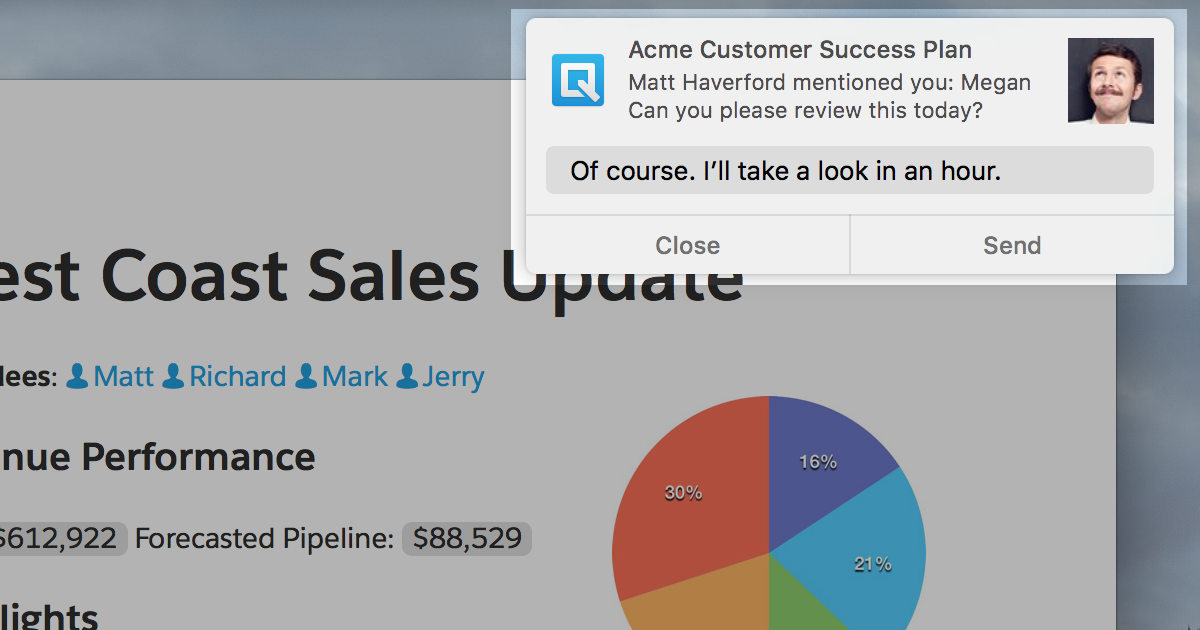Image resolution: width=1200 pixels, height=630 pixels.
Task: Click the person icon beside Matt
Action: click(x=78, y=377)
